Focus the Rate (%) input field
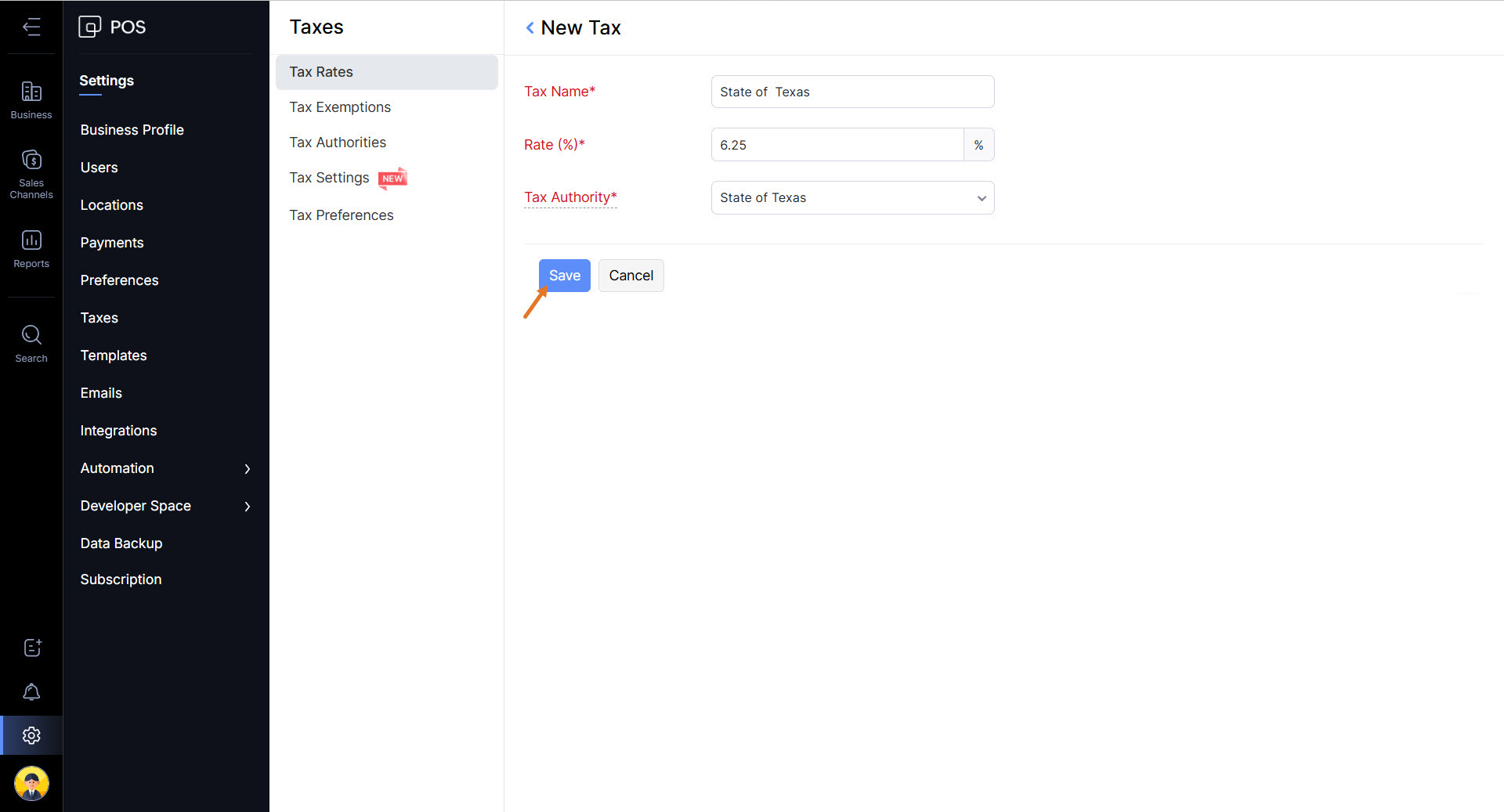Viewport: 1504px width, 812px height. coord(837,145)
